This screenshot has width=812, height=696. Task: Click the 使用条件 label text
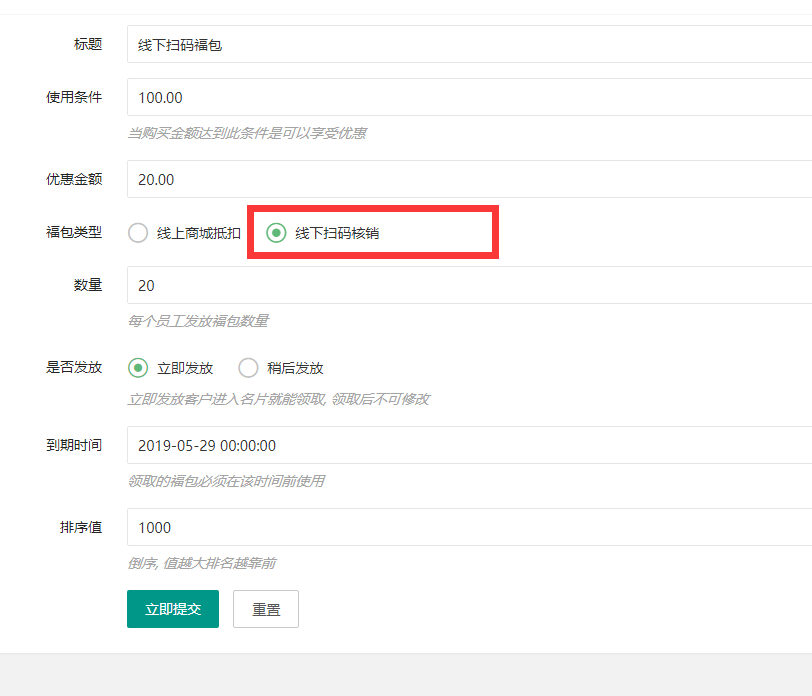pos(74,97)
